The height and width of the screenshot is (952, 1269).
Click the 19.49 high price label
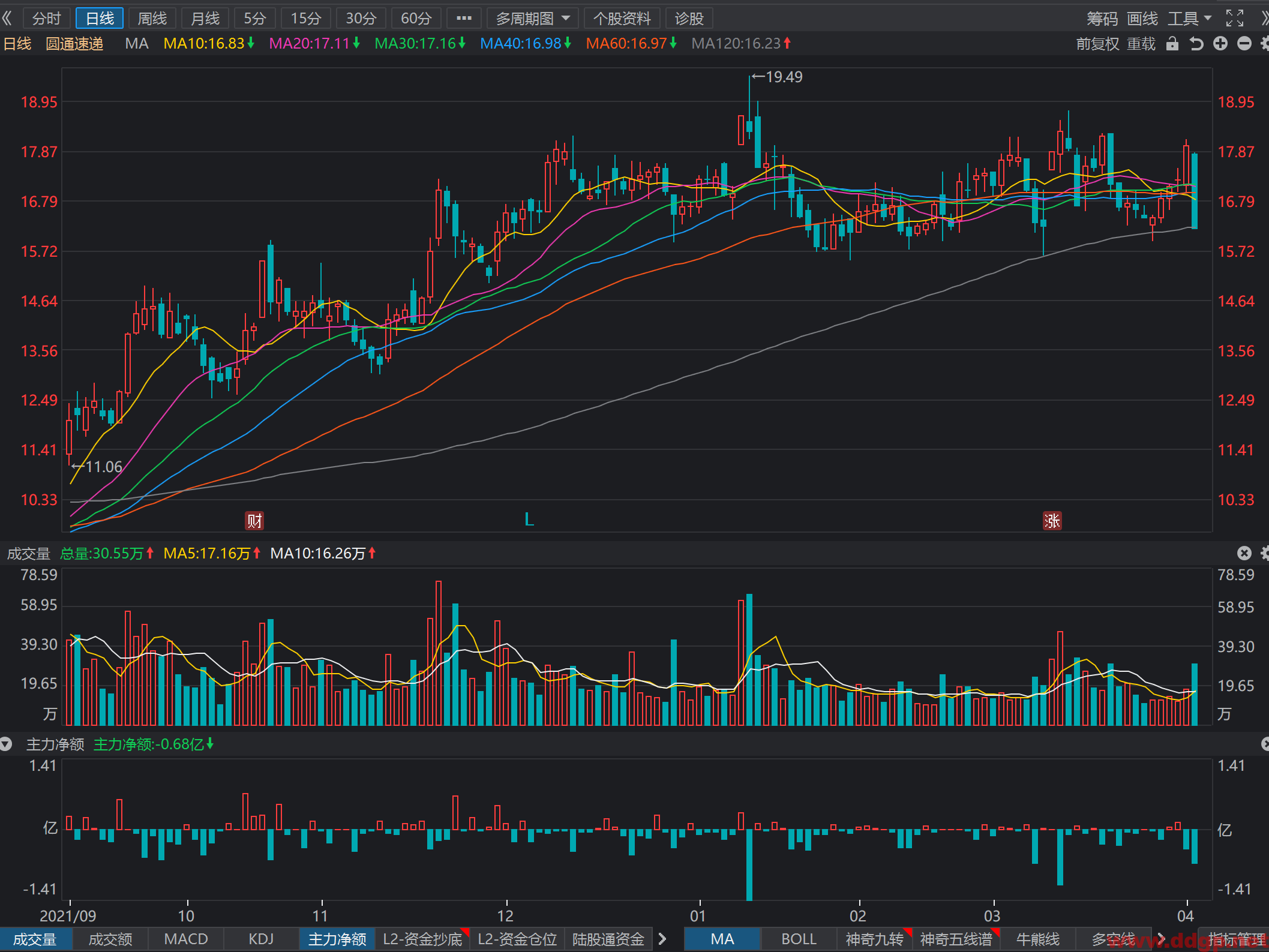tap(784, 77)
